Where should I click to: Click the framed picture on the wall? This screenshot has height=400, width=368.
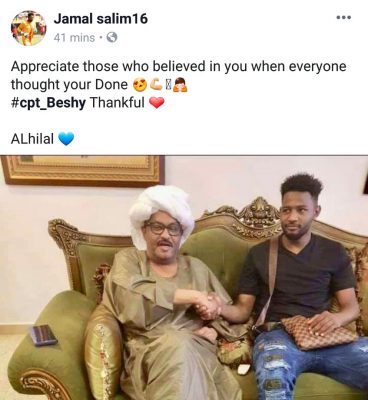82,170
